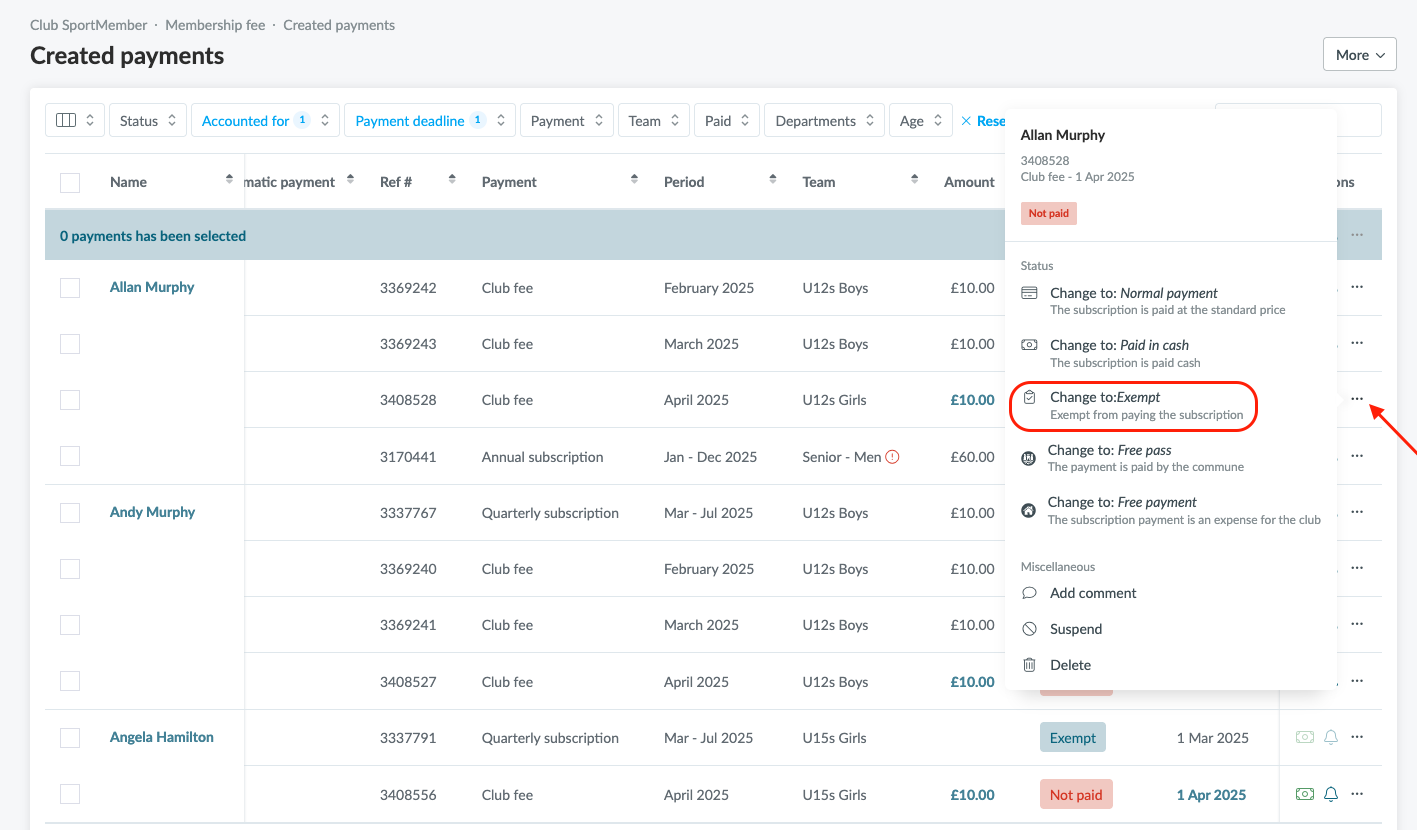Select the checkbox for Andy Murphy's first payment

pos(70,513)
